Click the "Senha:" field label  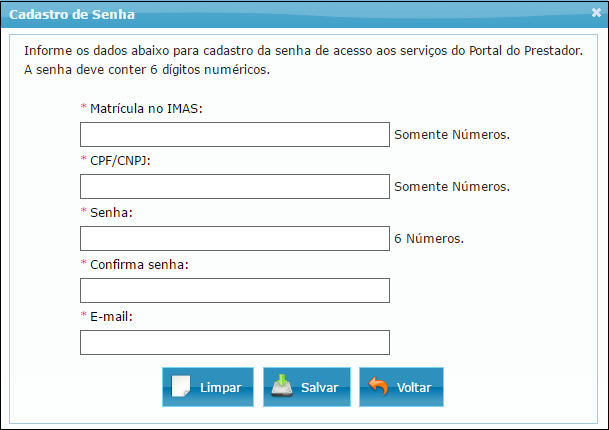(112, 212)
